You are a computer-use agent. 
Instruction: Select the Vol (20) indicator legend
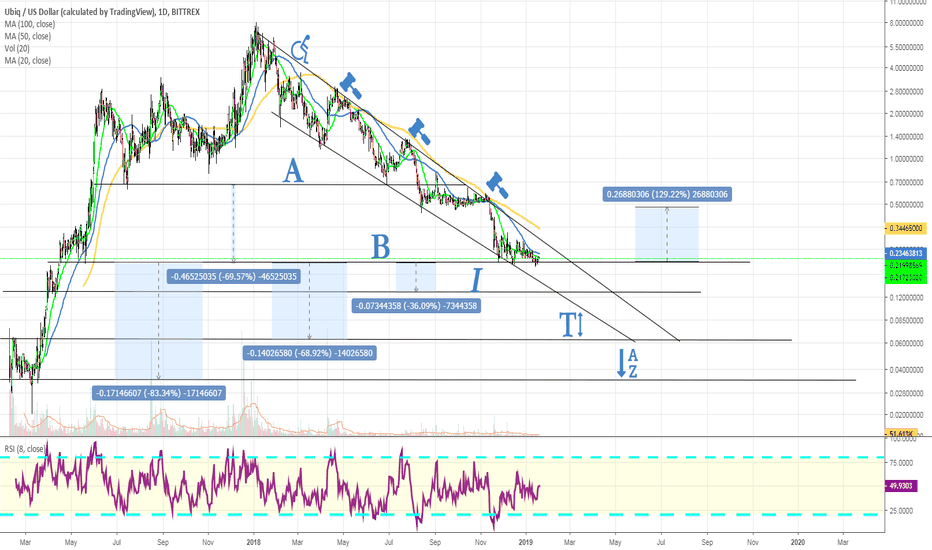(17, 48)
